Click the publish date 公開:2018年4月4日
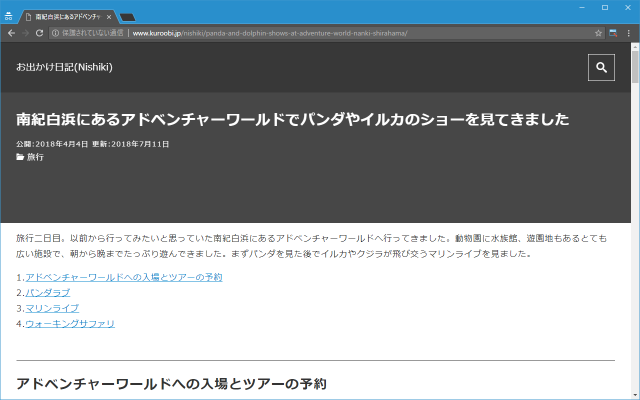The image size is (640, 400). point(52,144)
